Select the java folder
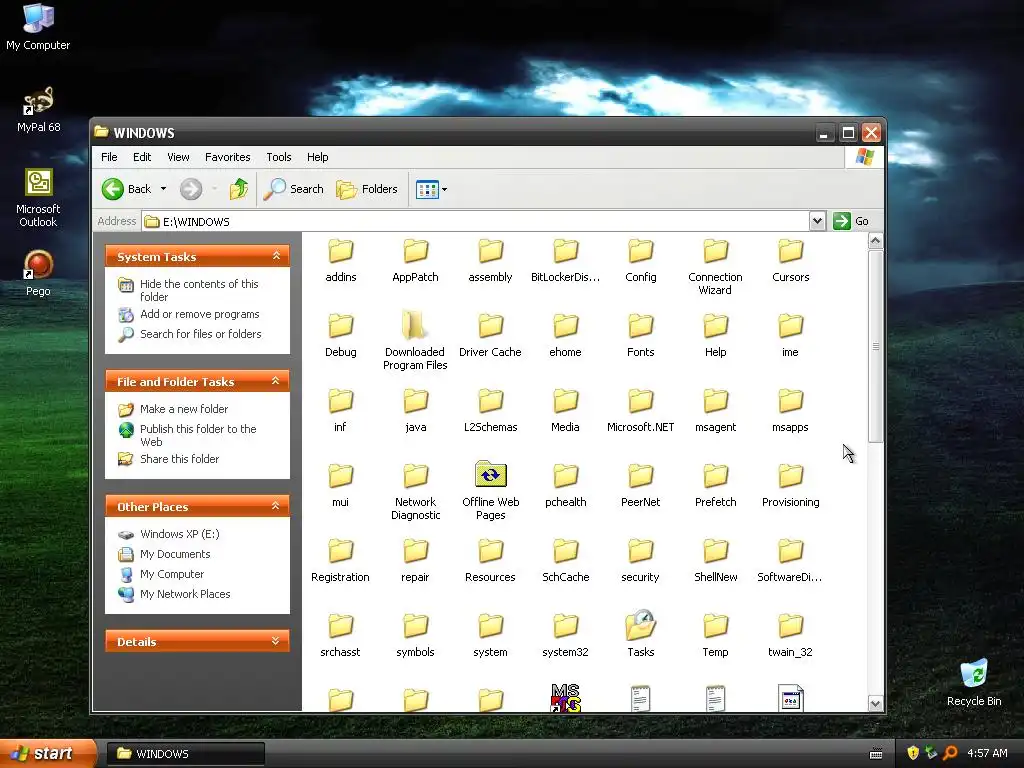Screen dimensions: 1024x768 point(415,411)
